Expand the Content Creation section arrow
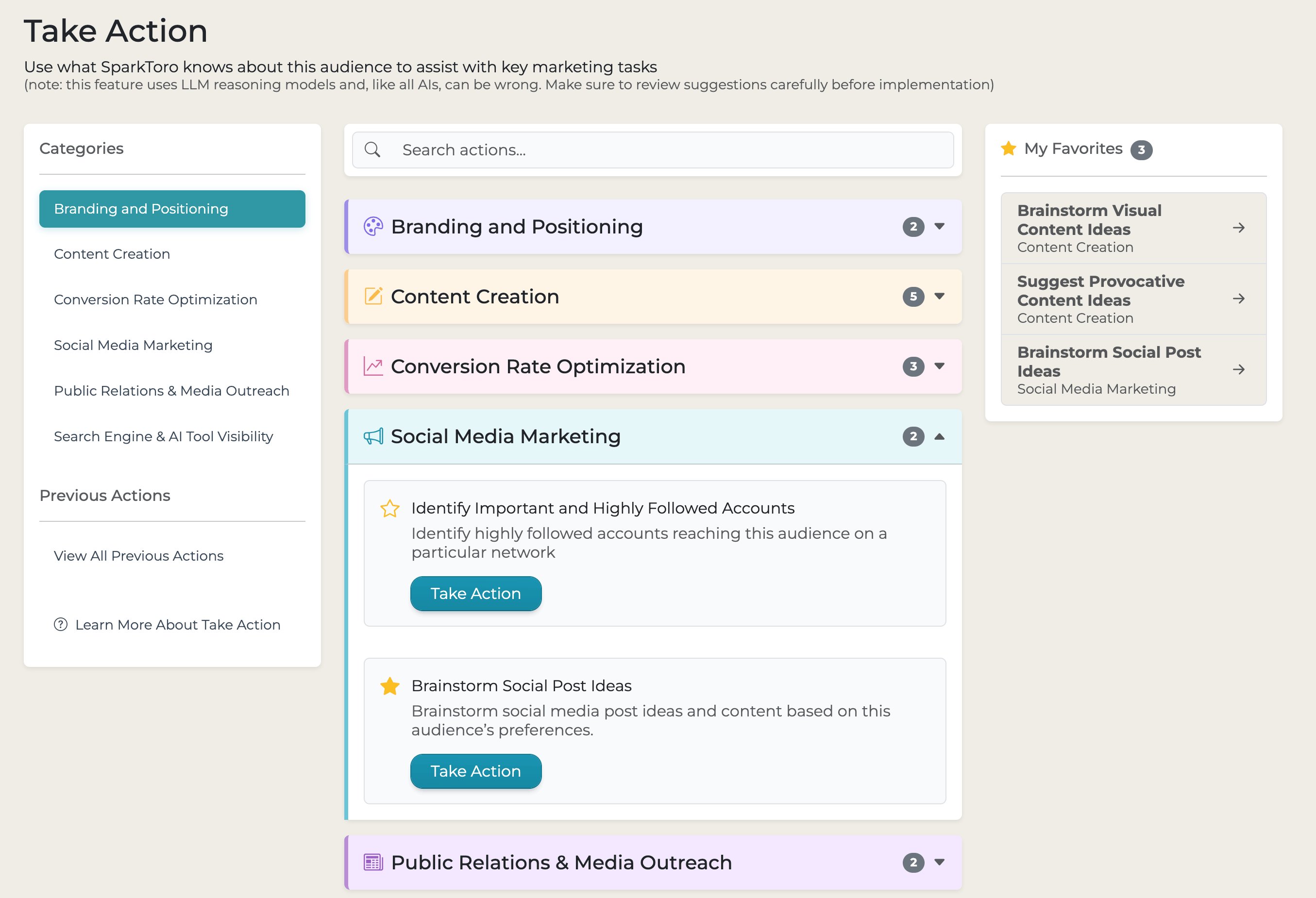Screen dimensions: 1316x898 [940, 296]
